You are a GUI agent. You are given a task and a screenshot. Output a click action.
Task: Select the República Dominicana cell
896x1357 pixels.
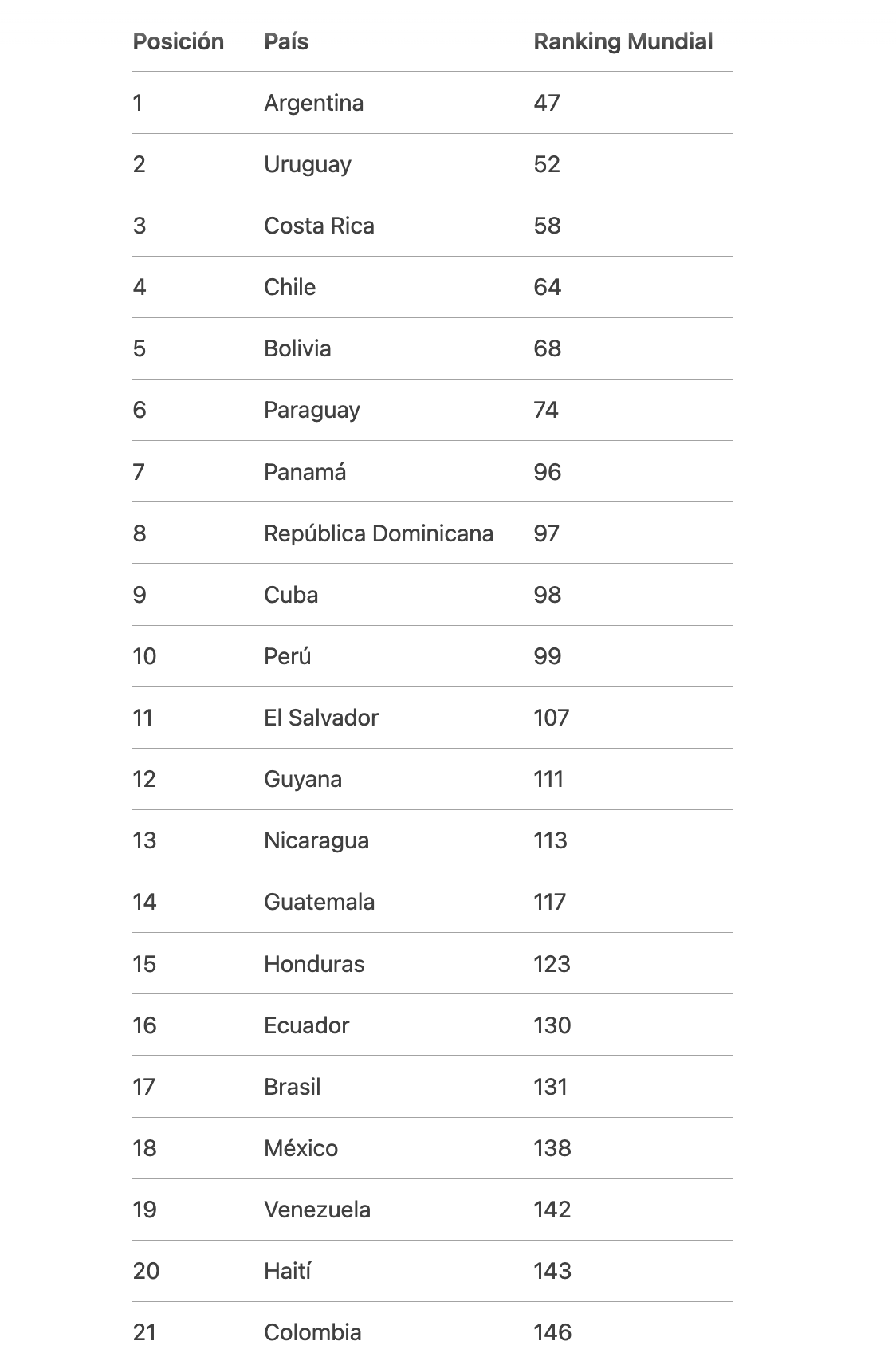[x=378, y=533]
